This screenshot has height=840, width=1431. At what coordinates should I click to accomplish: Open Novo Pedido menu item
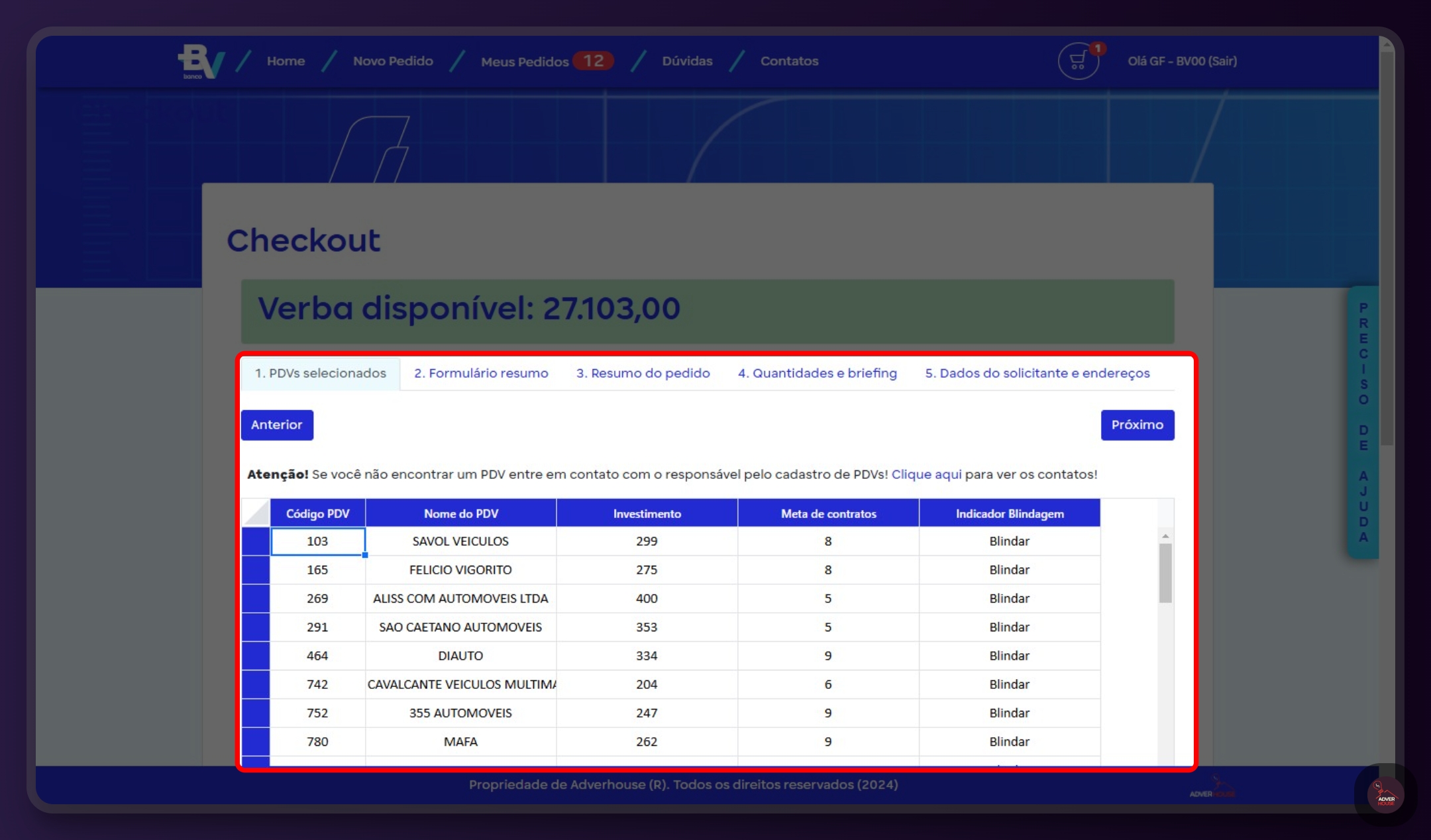coord(393,61)
